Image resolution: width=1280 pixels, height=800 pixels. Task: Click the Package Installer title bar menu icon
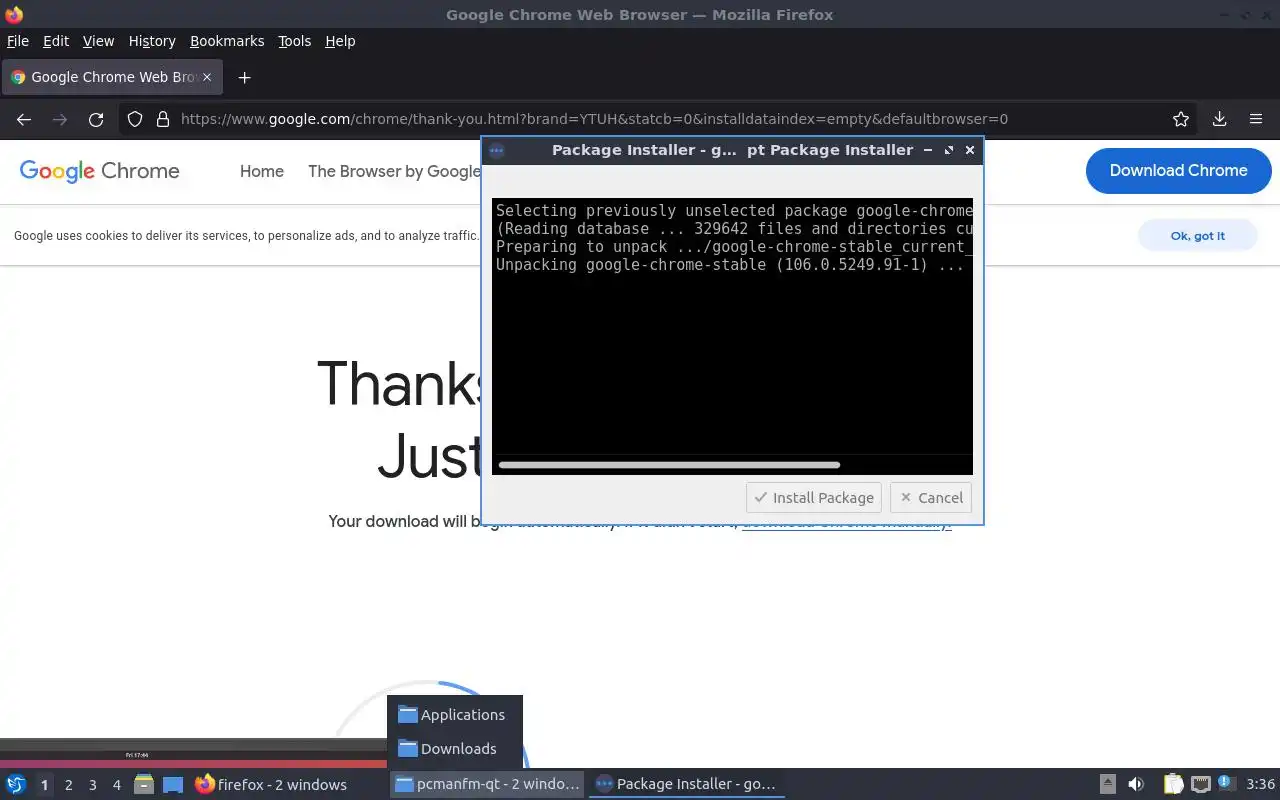coord(496,150)
